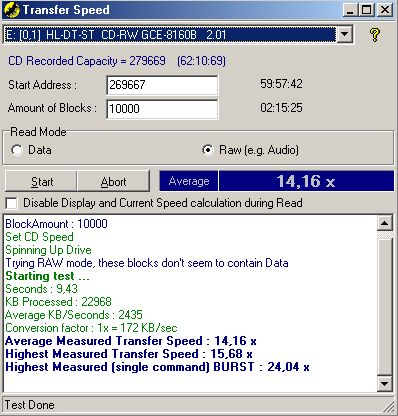Maximize the Transfer Speed window
This screenshot has height=416, width=398.
366,10
